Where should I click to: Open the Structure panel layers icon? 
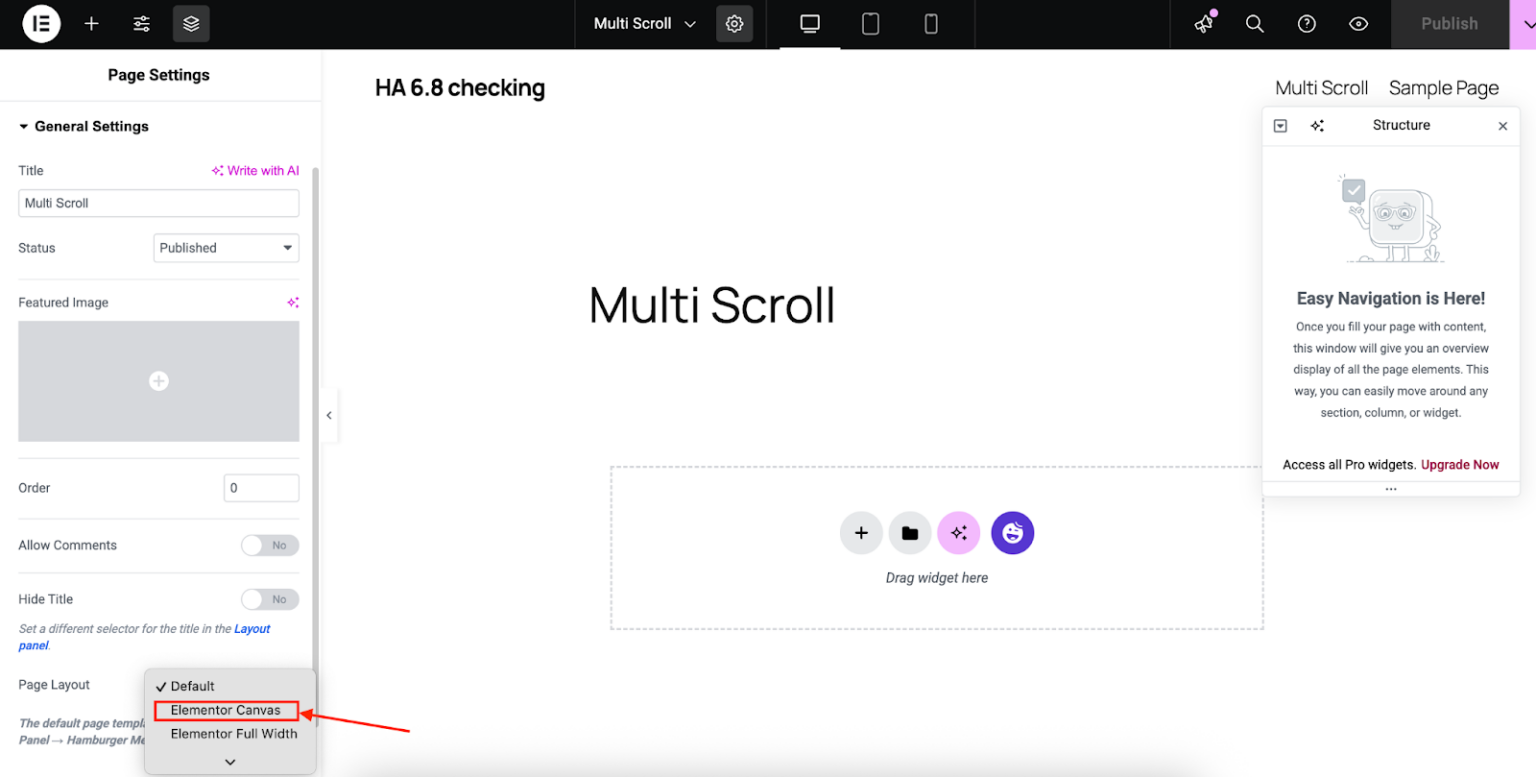191,23
